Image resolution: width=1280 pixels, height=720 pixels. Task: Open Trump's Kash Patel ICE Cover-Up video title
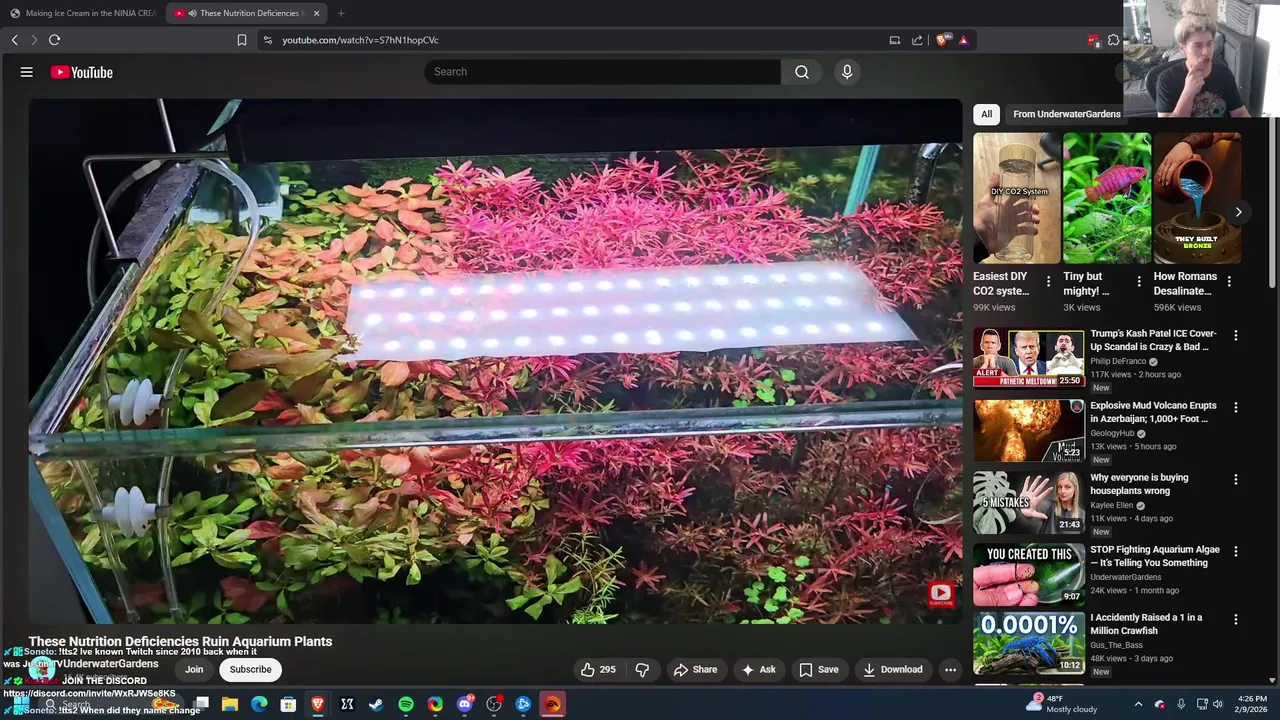tap(1153, 340)
